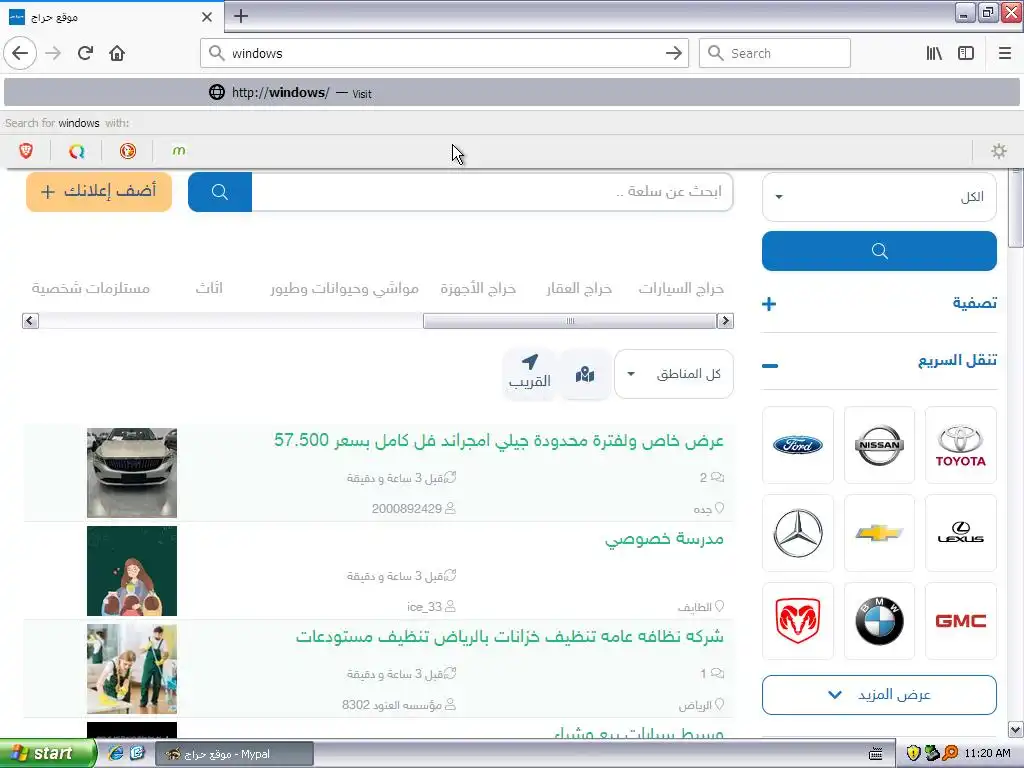Click the أضف إعلانك add listing button
The width and height of the screenshot is (1024, 768).
(99, 191)
